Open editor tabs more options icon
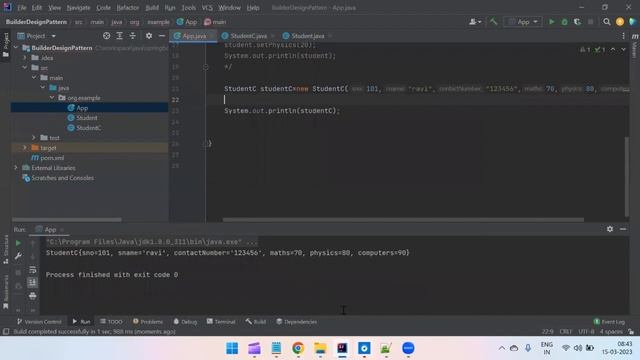This screenshot has width=640, height=360. coord(623,36)
